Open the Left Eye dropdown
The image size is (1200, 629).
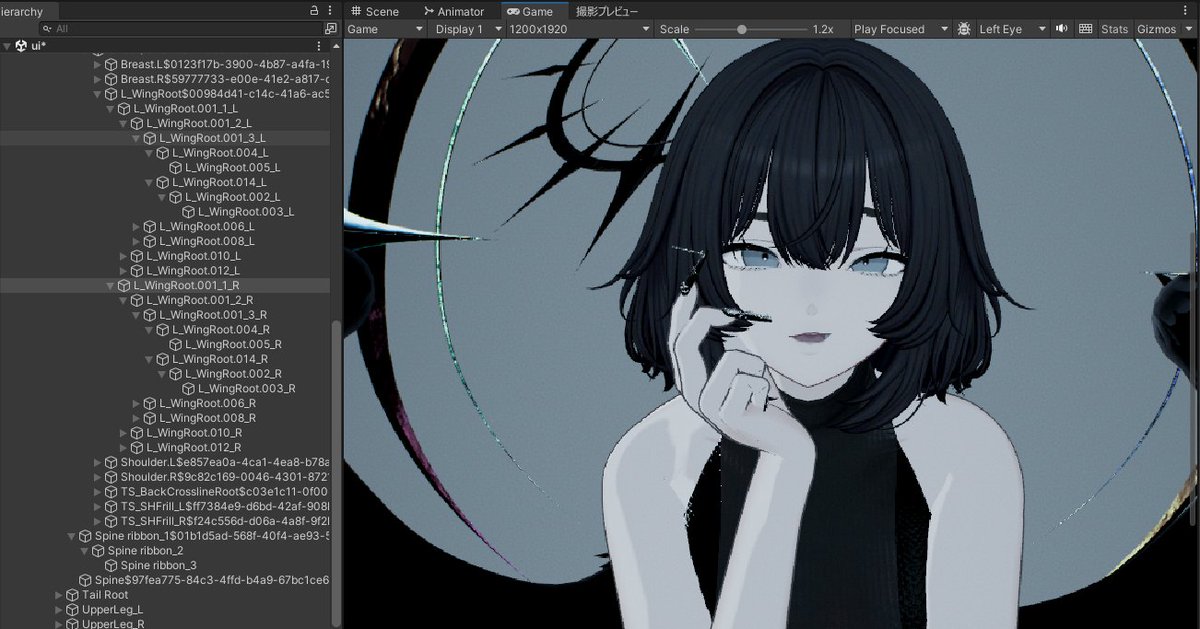point(1012,29)
